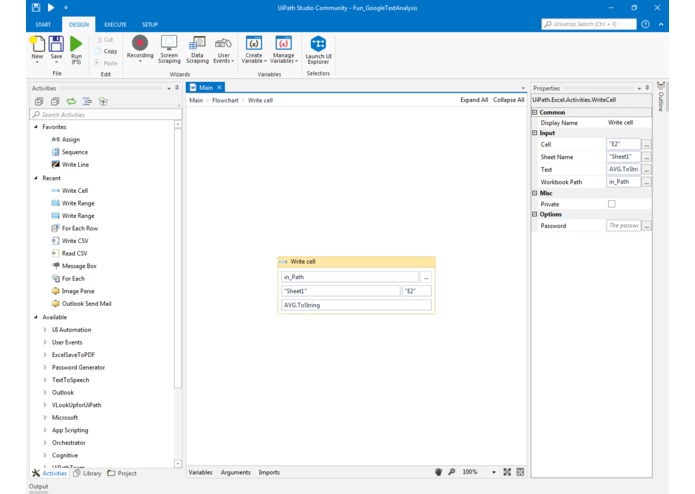
Task: Open the Arguments panel
Action: point(235,472)
